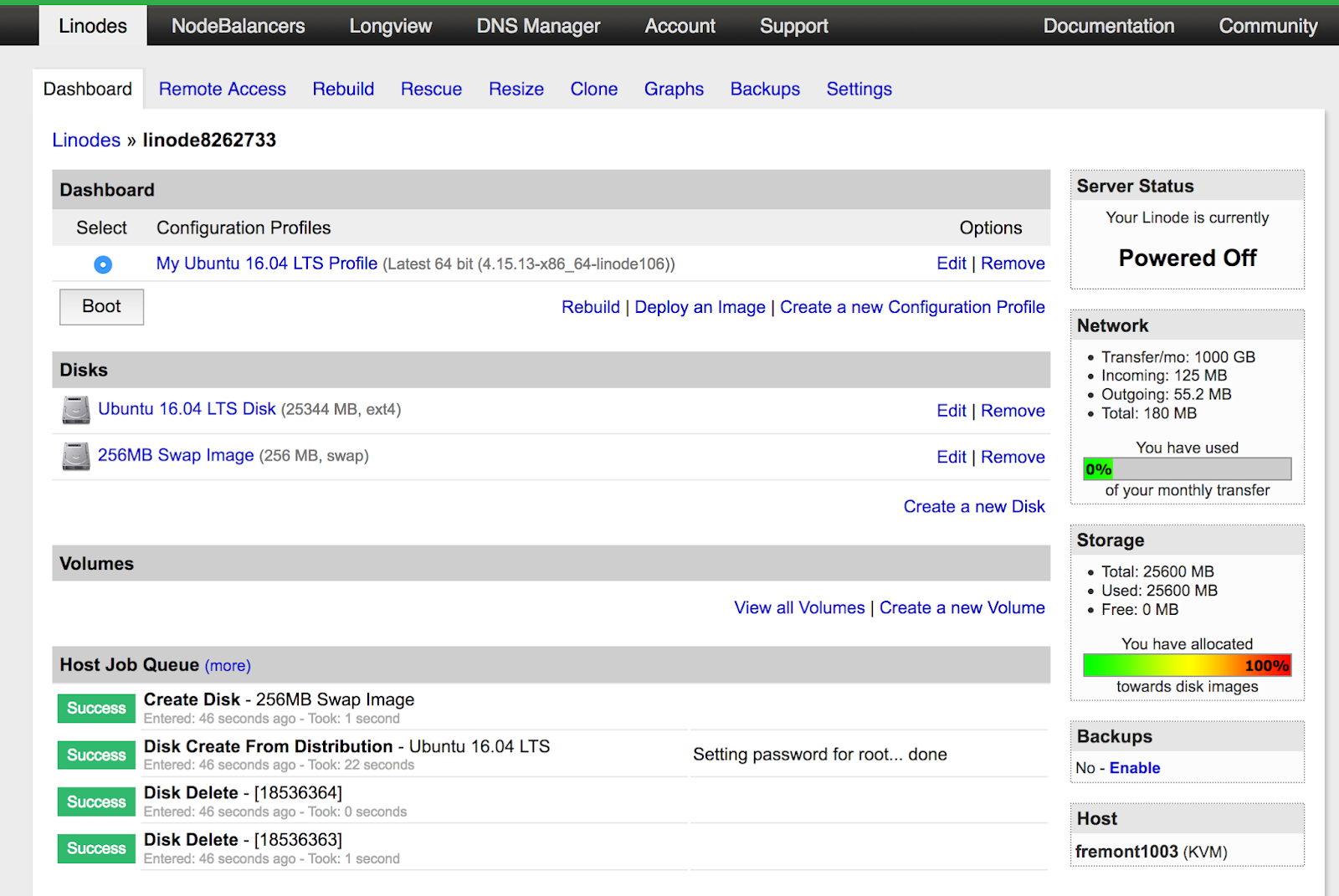The height and width of the screenshot is (896, 1339).
Task: Click Success badge for Create Disk job
Action: coord(96,708)
